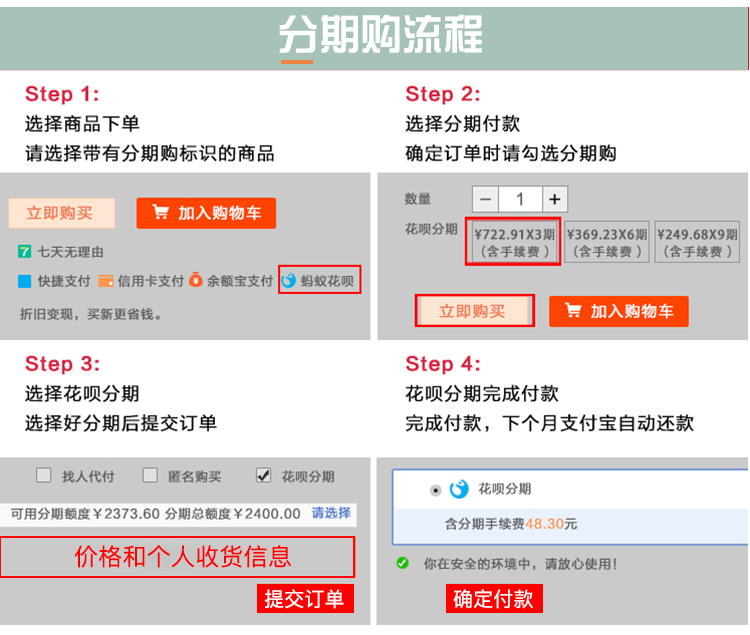The width and height of the screenshot is (750, 635).
Task: Click the 折旧变现，买新更省钱。 text
Action: pos(90,314)
